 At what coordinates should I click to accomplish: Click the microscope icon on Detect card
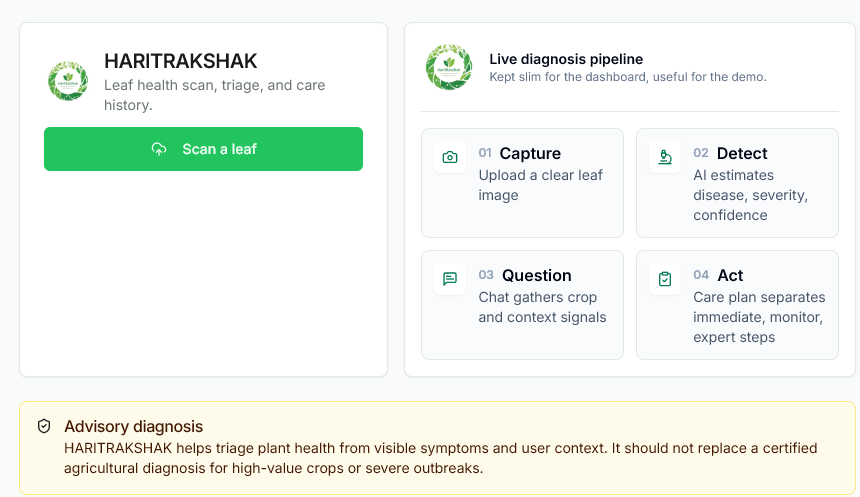point(665,157)
